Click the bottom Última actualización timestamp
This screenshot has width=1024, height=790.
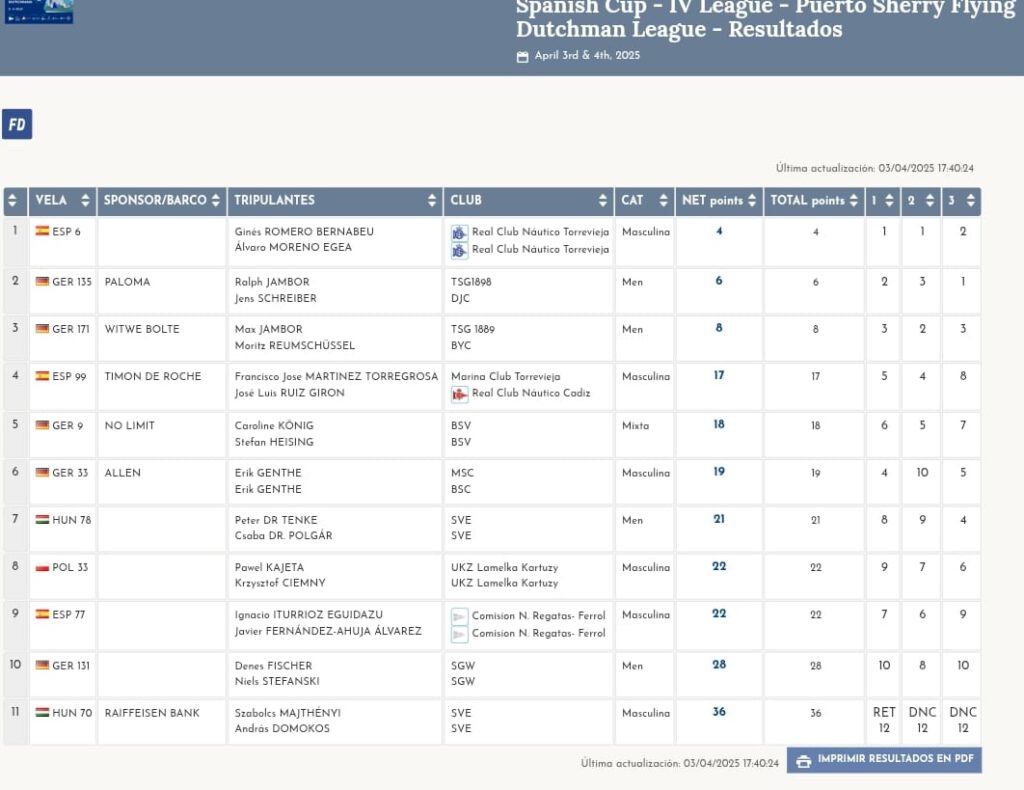(680, 763)
